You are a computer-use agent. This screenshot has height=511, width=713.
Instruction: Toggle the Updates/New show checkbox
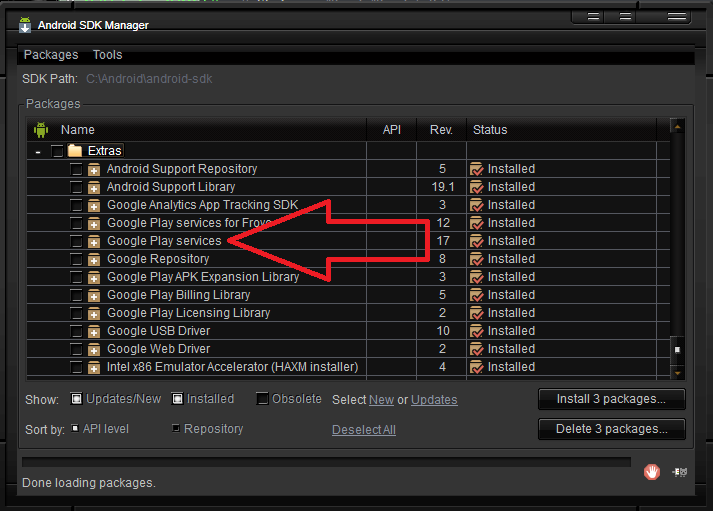point(76,399)
